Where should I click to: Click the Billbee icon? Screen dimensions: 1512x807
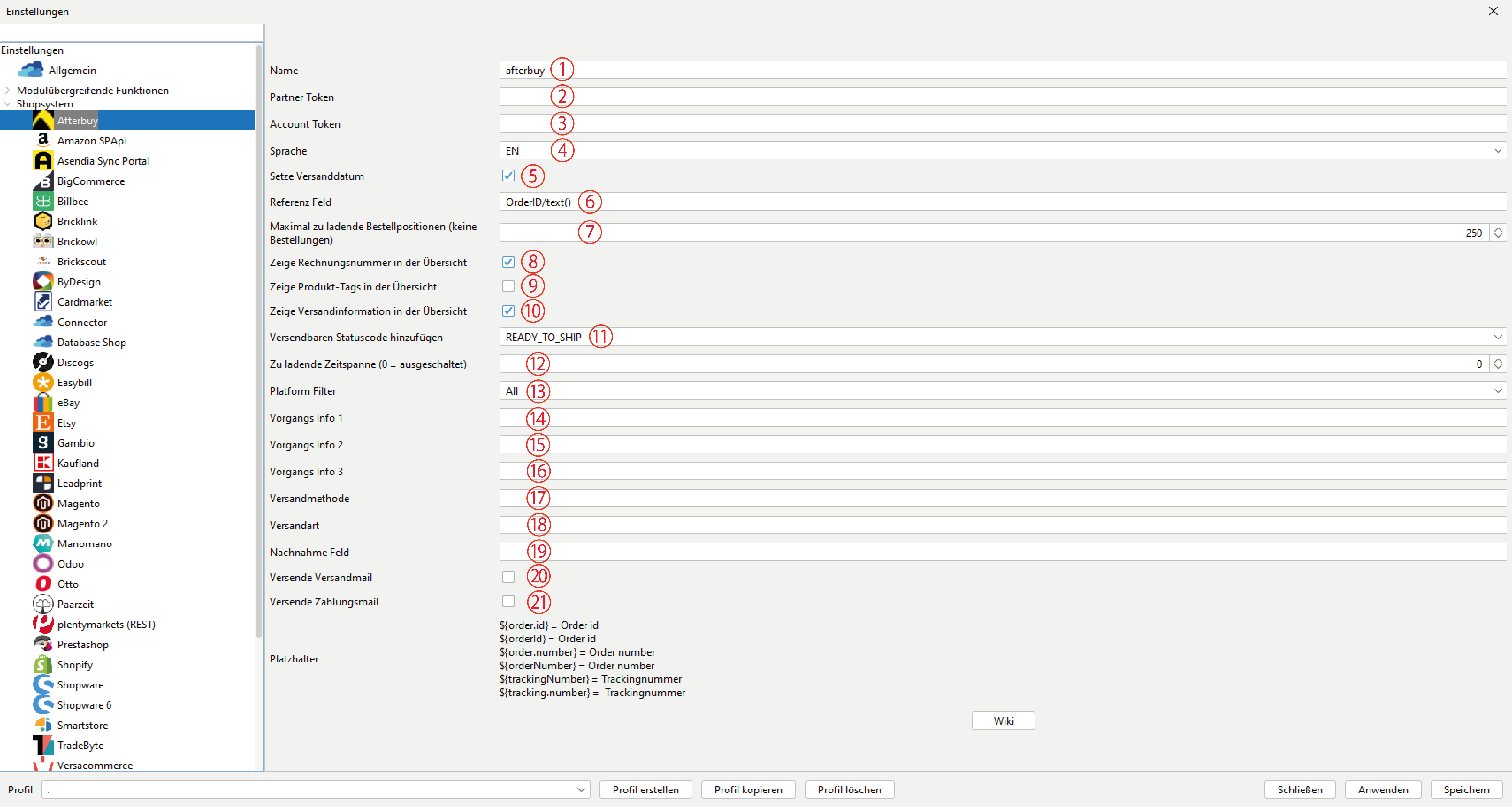pos(43,201)
